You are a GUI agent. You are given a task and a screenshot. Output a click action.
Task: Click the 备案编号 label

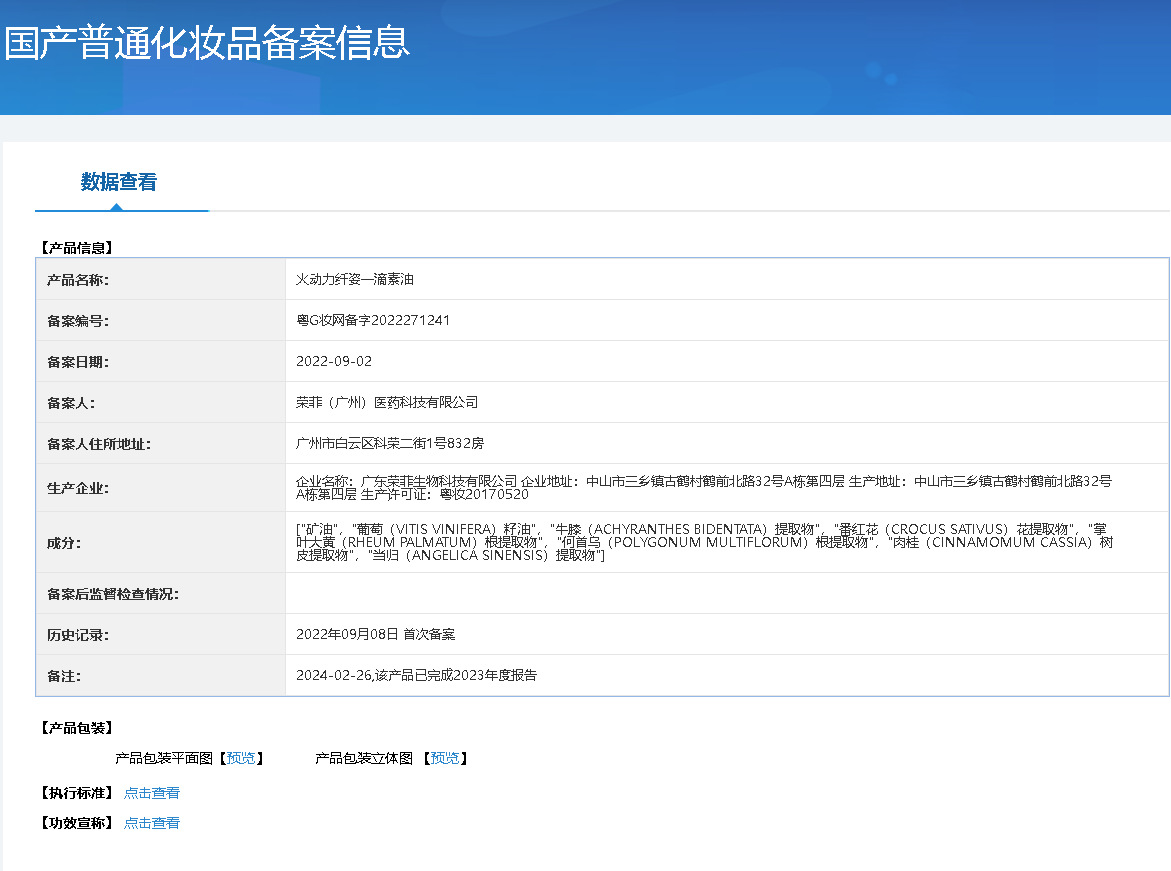click(x=78, y=321)
